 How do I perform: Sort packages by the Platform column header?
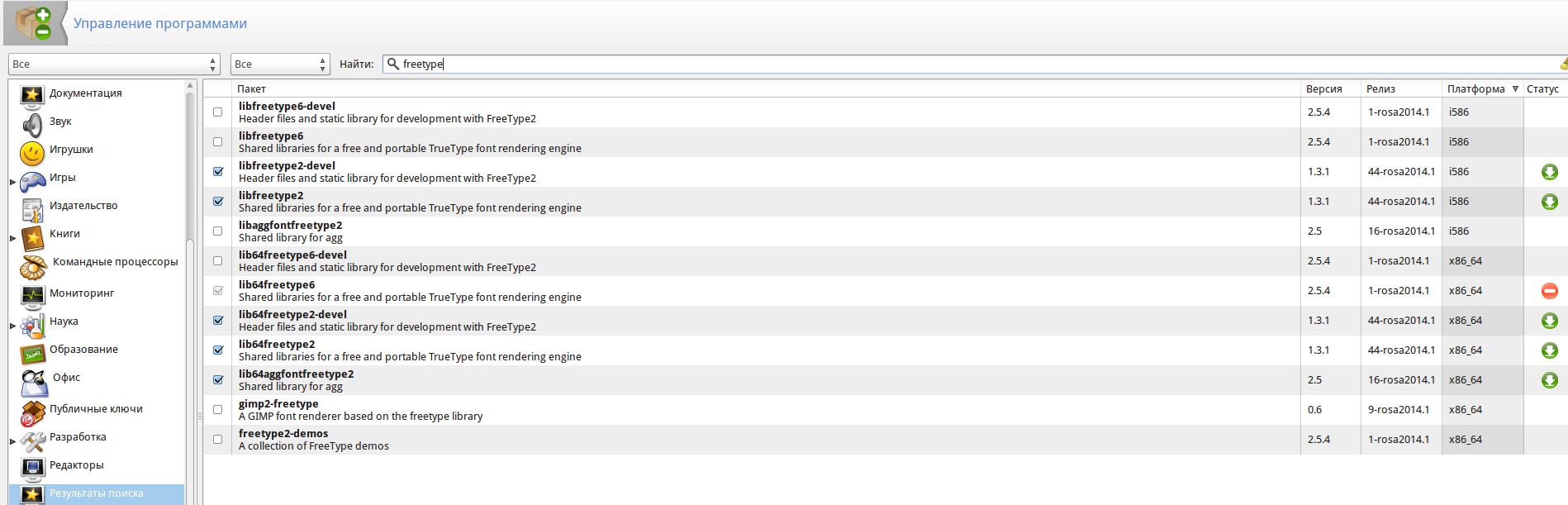1475,89
